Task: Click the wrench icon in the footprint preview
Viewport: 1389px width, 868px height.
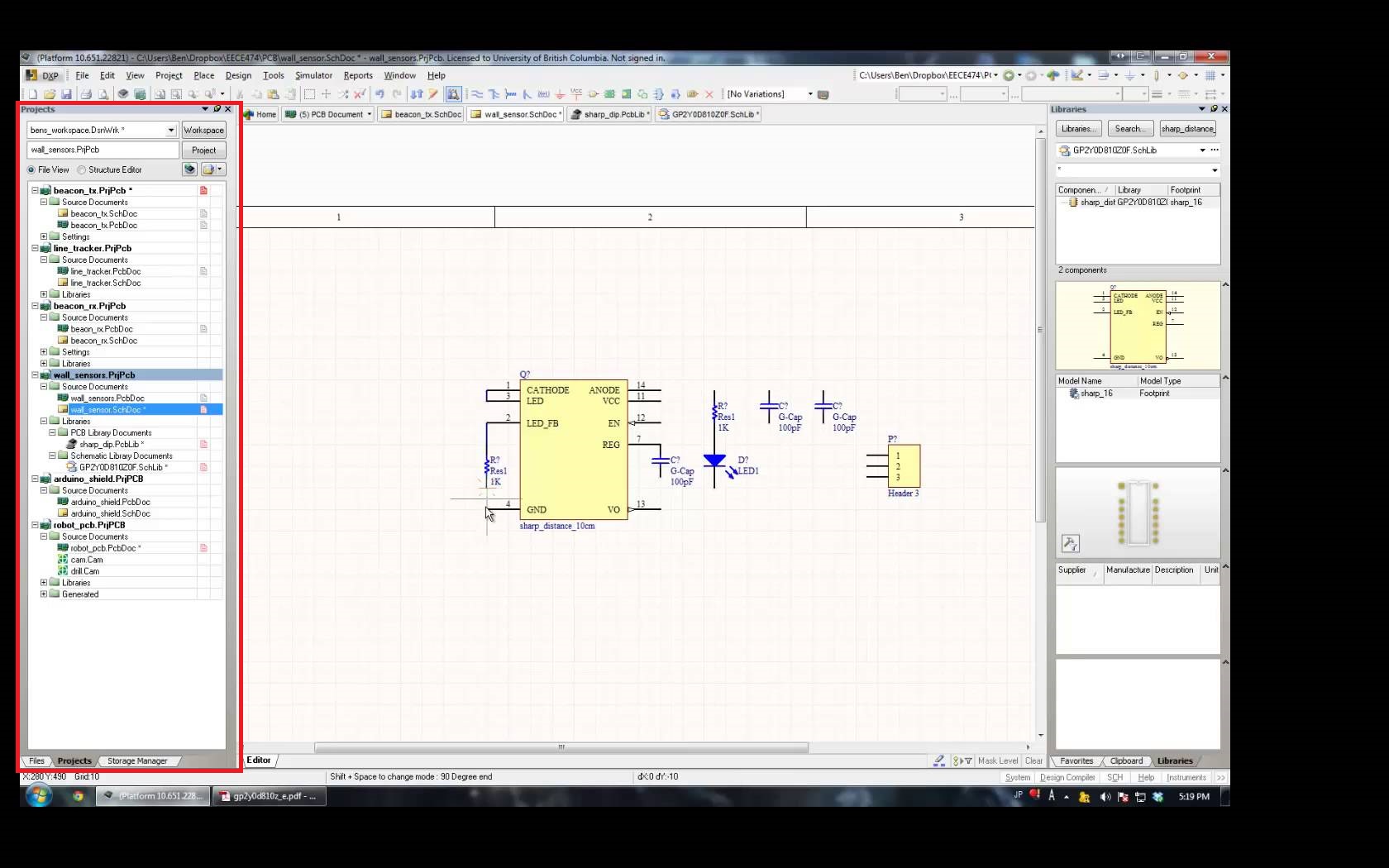Action: click(1070, 543)
